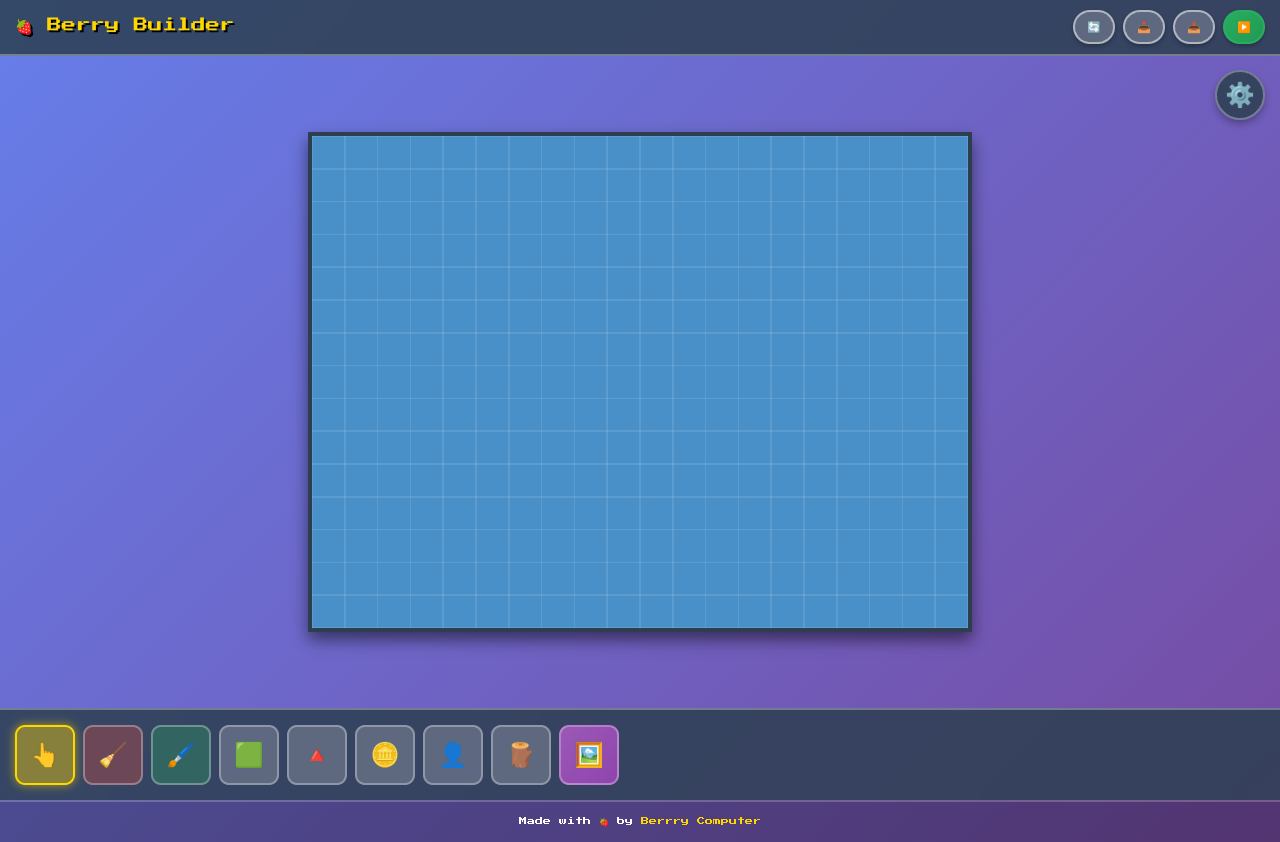The width and height of the screenshot is (1280, 842).
Task: Select the blue paintbrush tool
Action: 181,755
